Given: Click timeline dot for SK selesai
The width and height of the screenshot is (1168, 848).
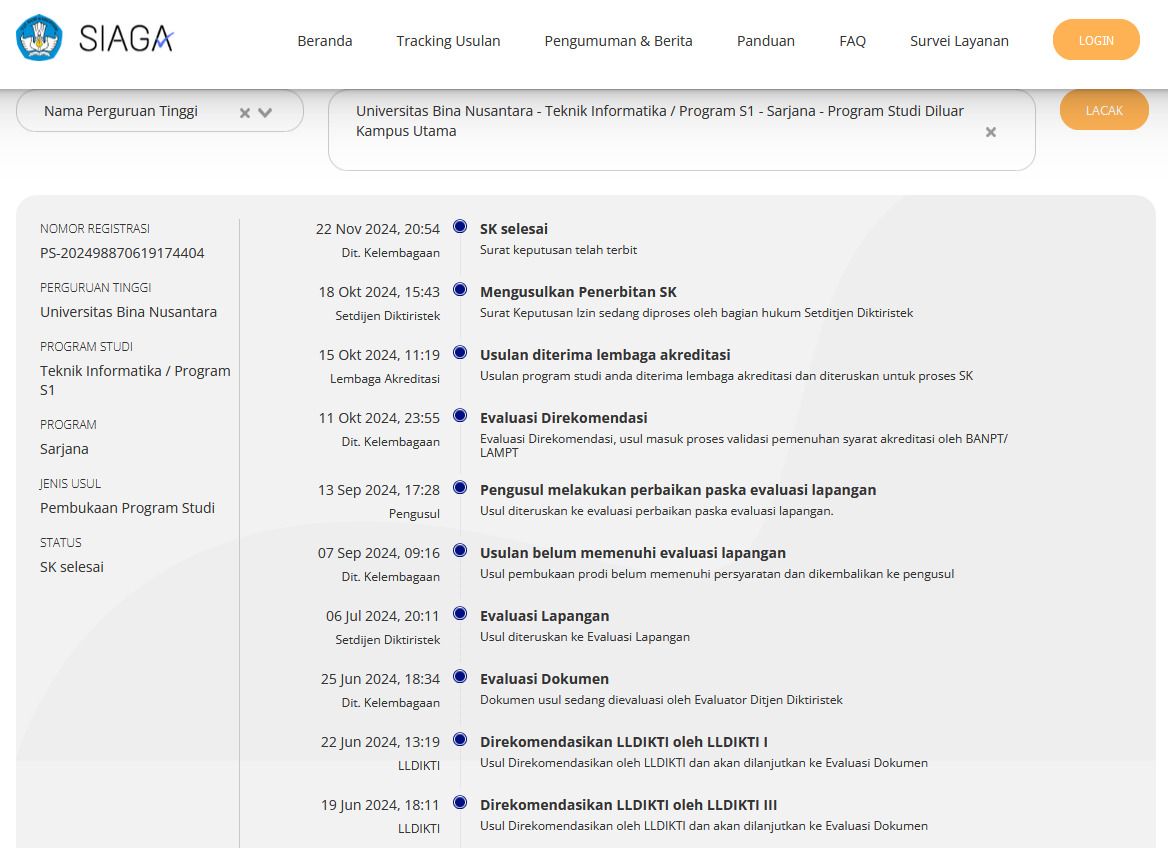Looking at the screenshot, I should pyautogui.click(x=460, y=226).
